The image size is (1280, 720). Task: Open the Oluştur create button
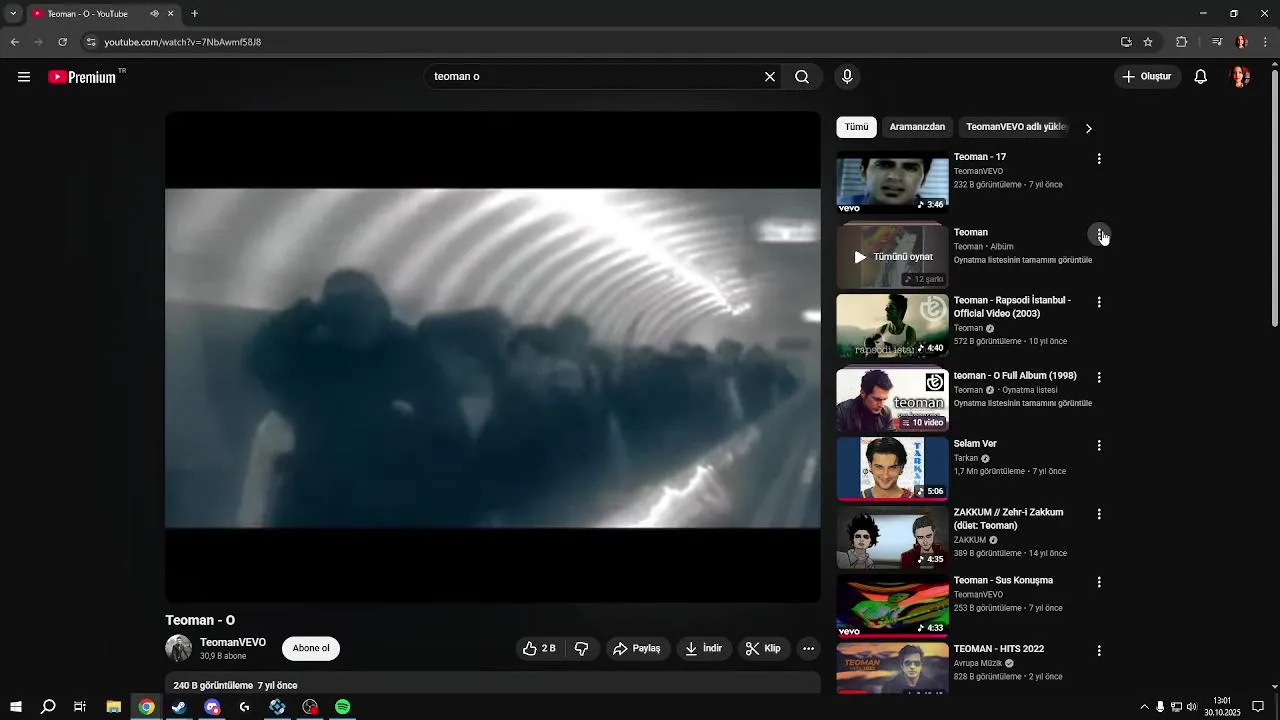[1147, 77]
